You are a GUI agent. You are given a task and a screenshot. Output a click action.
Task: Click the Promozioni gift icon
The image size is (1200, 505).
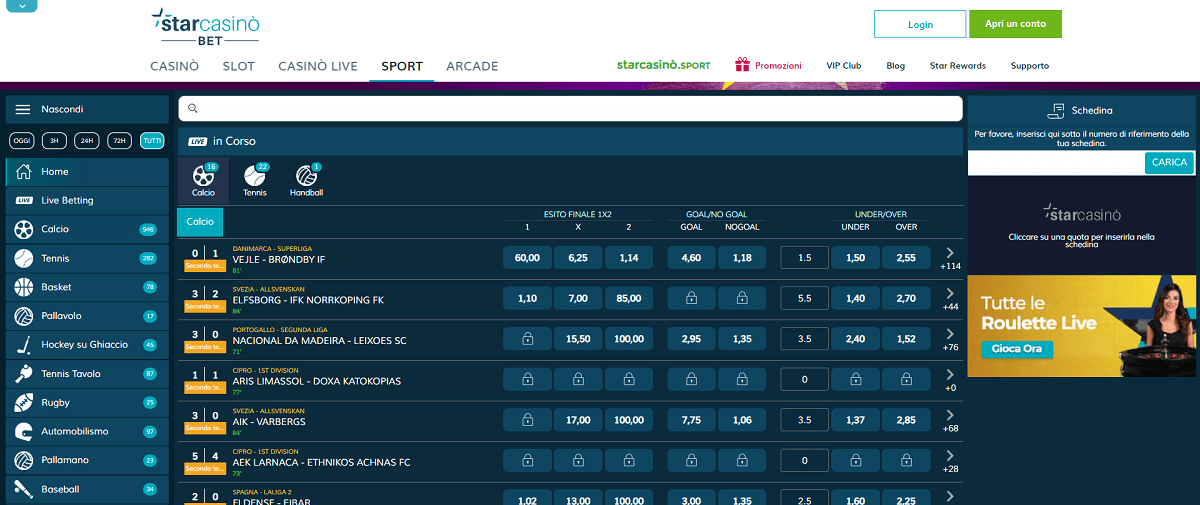[742, 65]
